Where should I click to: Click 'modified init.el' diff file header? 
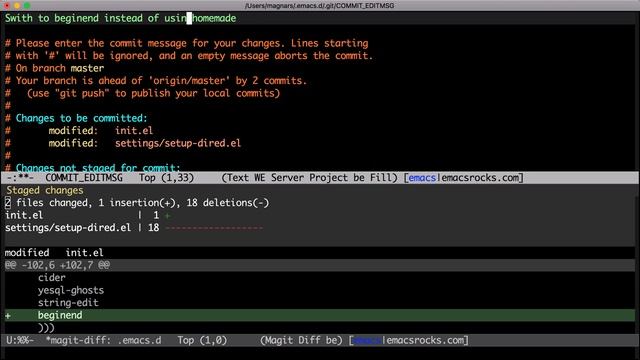click(54, 253)
